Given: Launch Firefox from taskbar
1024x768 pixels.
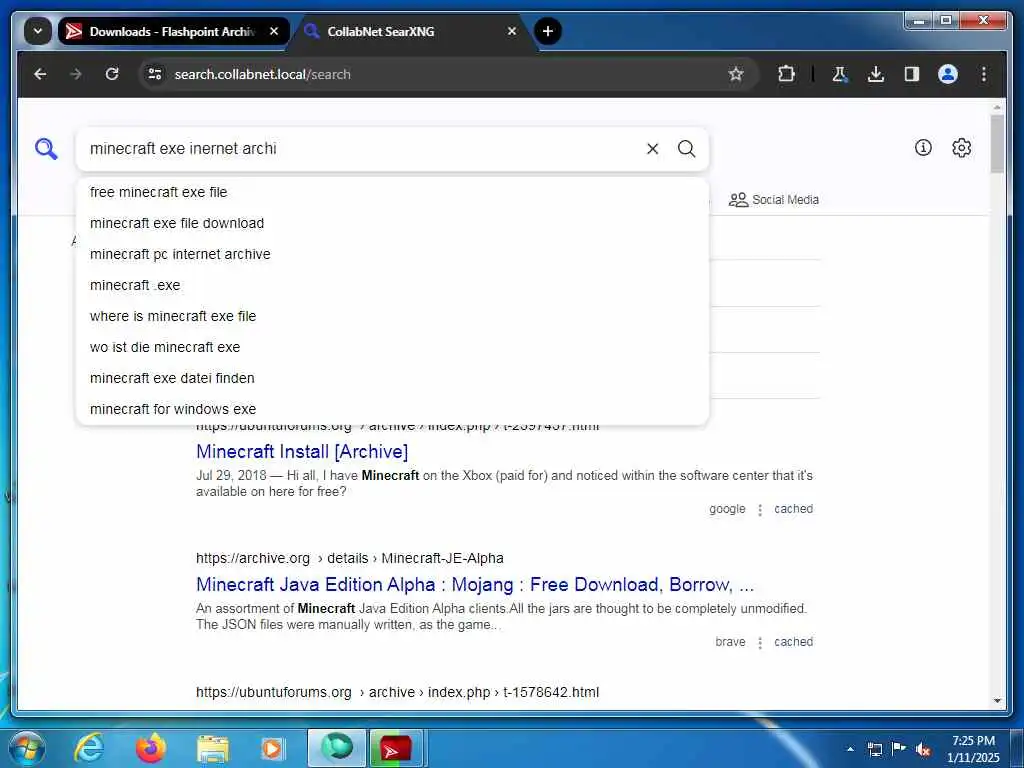Looking at the screenshot, I should 151,748.
